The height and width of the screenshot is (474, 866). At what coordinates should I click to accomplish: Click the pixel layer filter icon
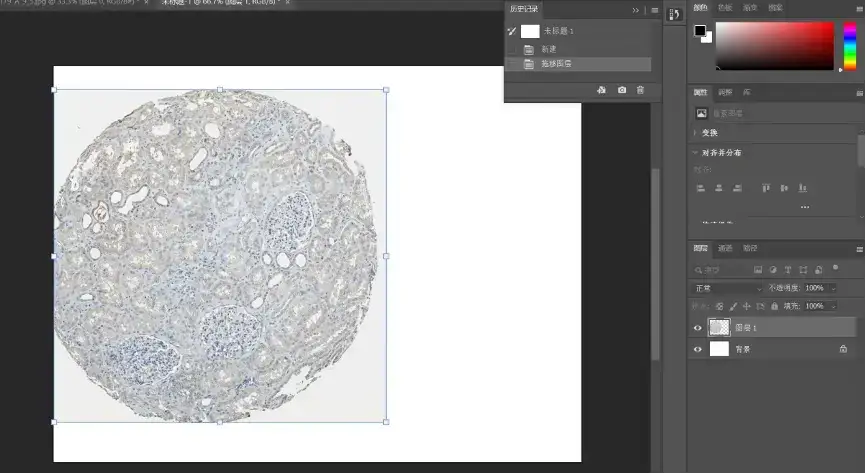tap(758, 270)
